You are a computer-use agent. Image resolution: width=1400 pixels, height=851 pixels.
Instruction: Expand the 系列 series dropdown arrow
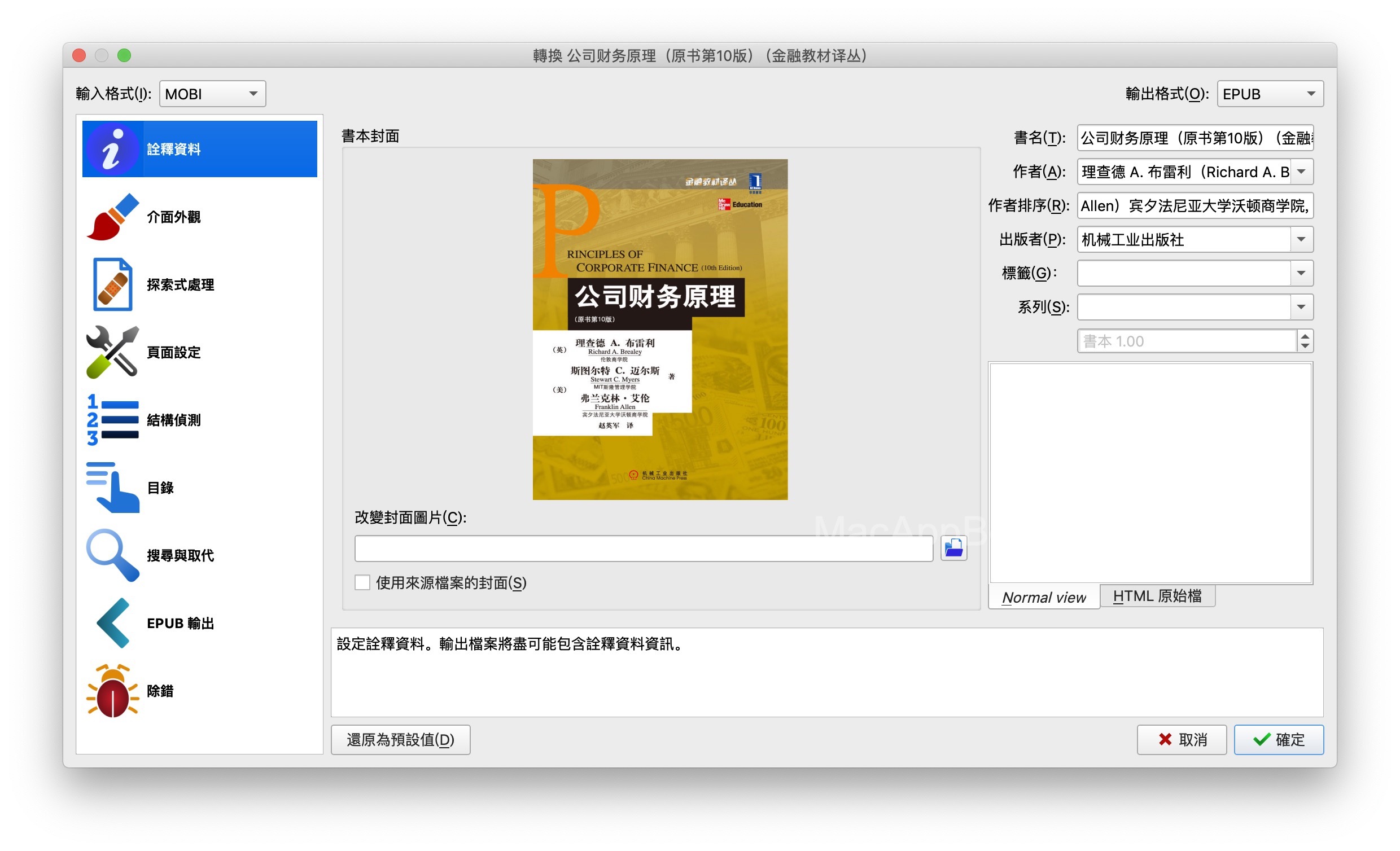tap(1301, 308)
